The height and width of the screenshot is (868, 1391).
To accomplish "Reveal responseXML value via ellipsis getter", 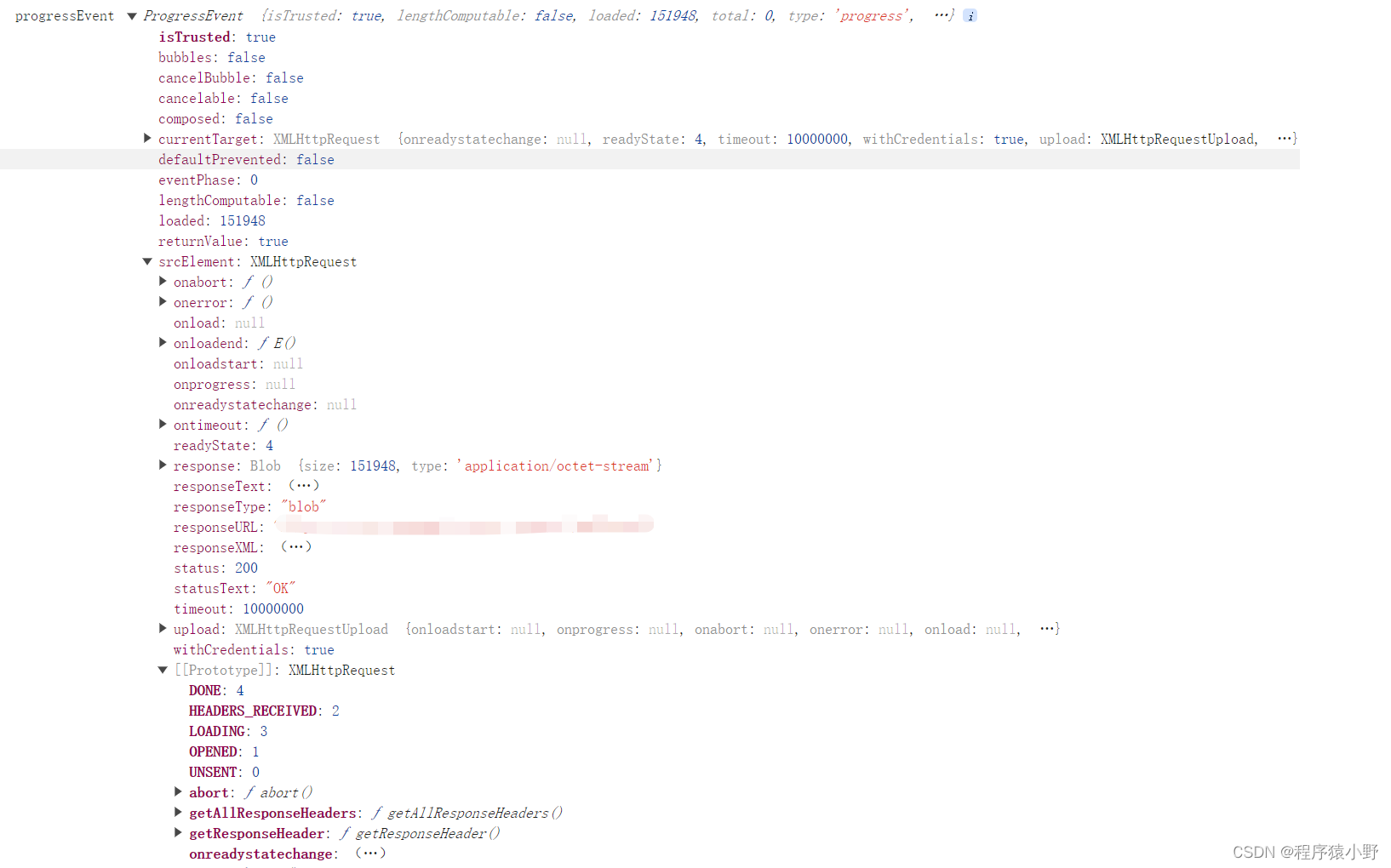I will click(x=296, y=546).
